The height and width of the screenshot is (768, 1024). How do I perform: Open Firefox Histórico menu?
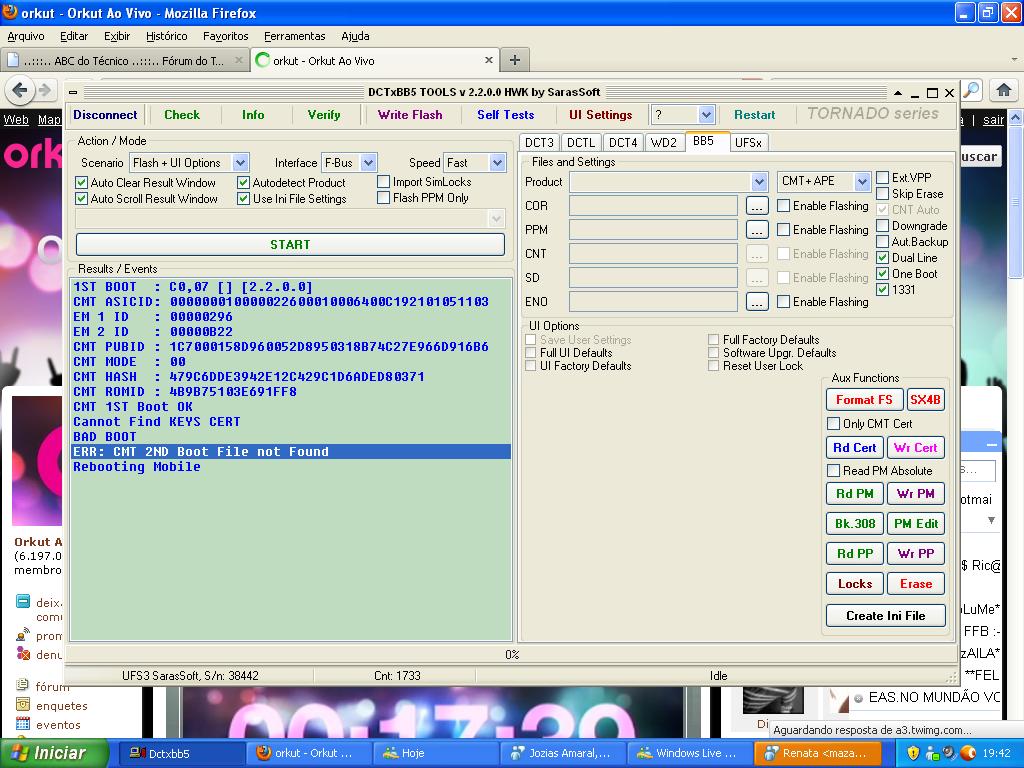(167, 37)
